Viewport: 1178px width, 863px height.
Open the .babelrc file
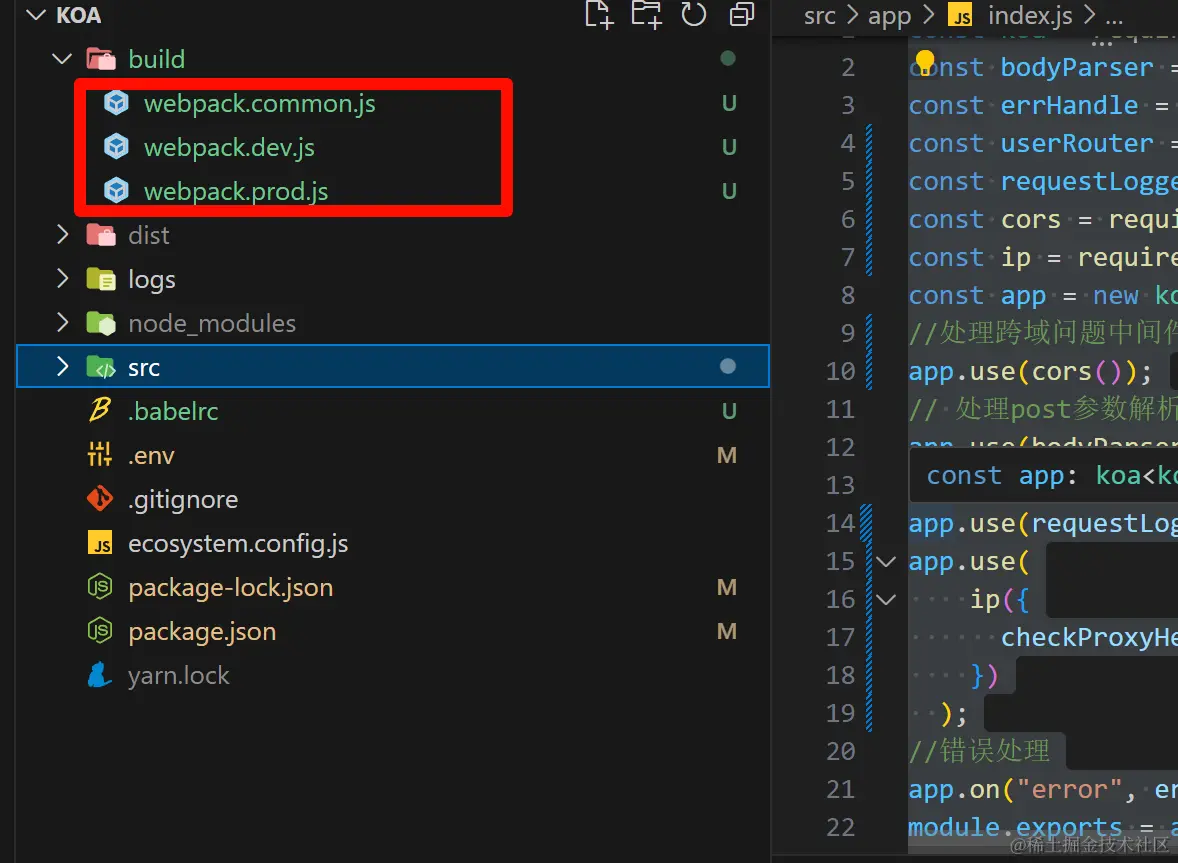click(x=173, y=411)
